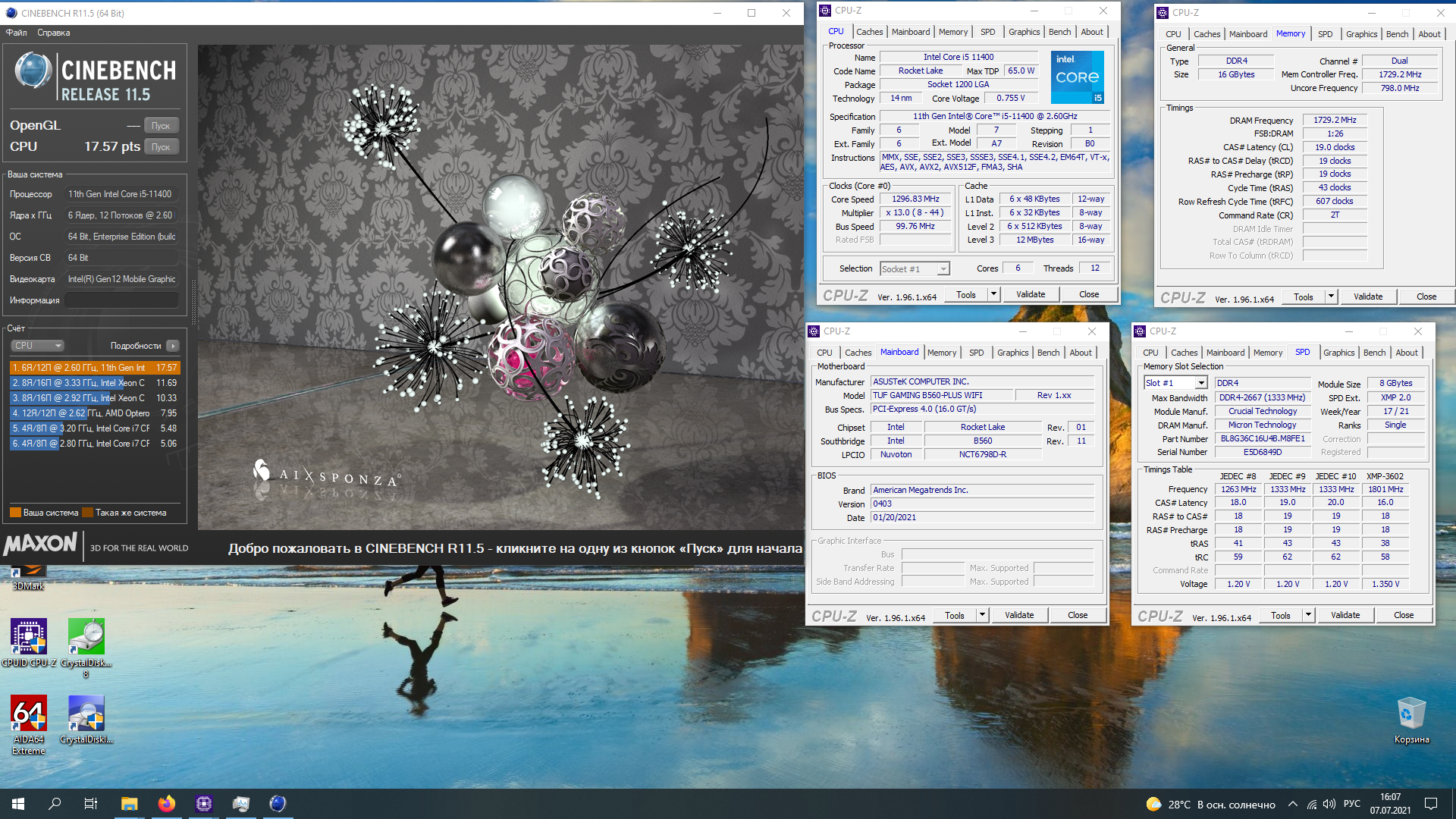
Task: Click the Cinebench globe logo
Action: point(33,71)
